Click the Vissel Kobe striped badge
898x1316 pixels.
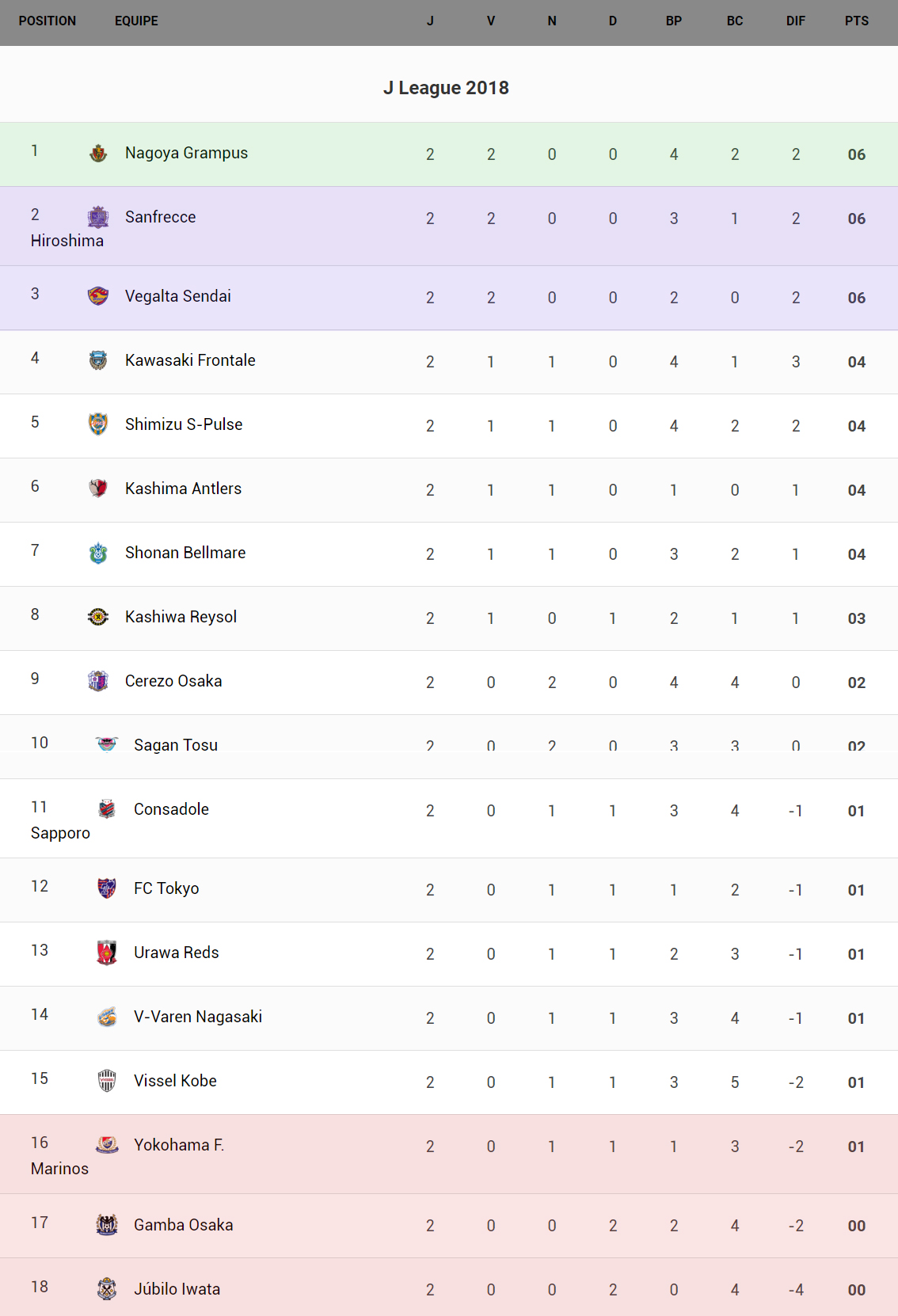[x=107, y=1081]
